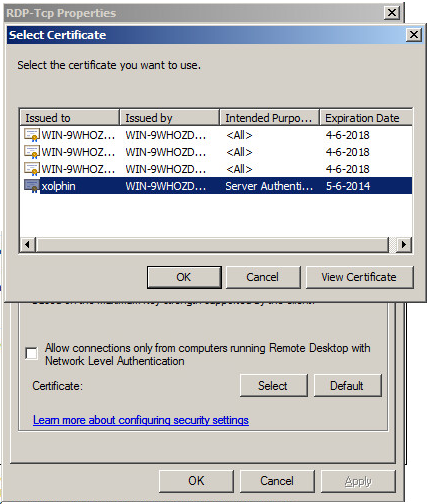This screenshot has width=428, height=504.
Task: Click the 5-6-2014 expiration date cell
Action: click(x=348, y=186)
